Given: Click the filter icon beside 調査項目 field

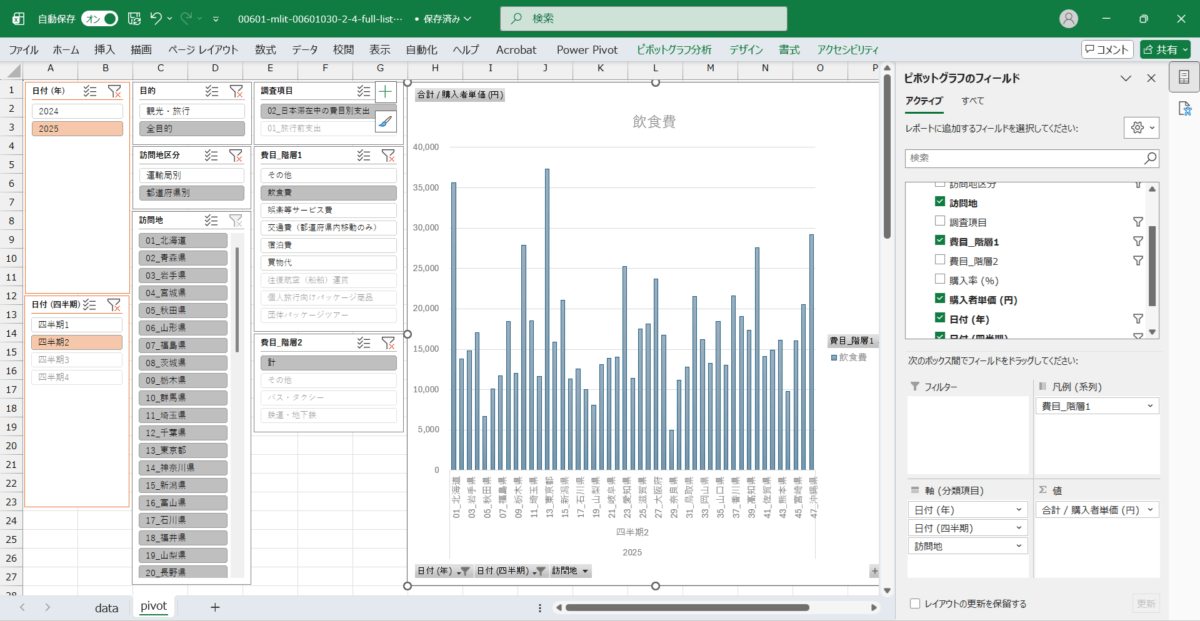Looking at the screenshot, I should click(x=1137, y=222).
